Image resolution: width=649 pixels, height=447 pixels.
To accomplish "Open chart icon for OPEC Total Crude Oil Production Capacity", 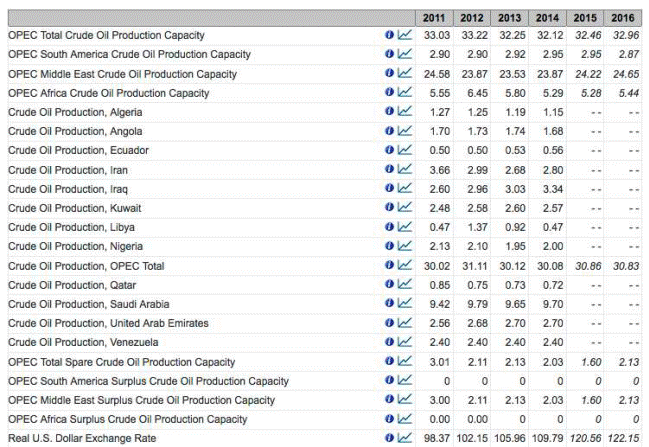I will 405,35.
